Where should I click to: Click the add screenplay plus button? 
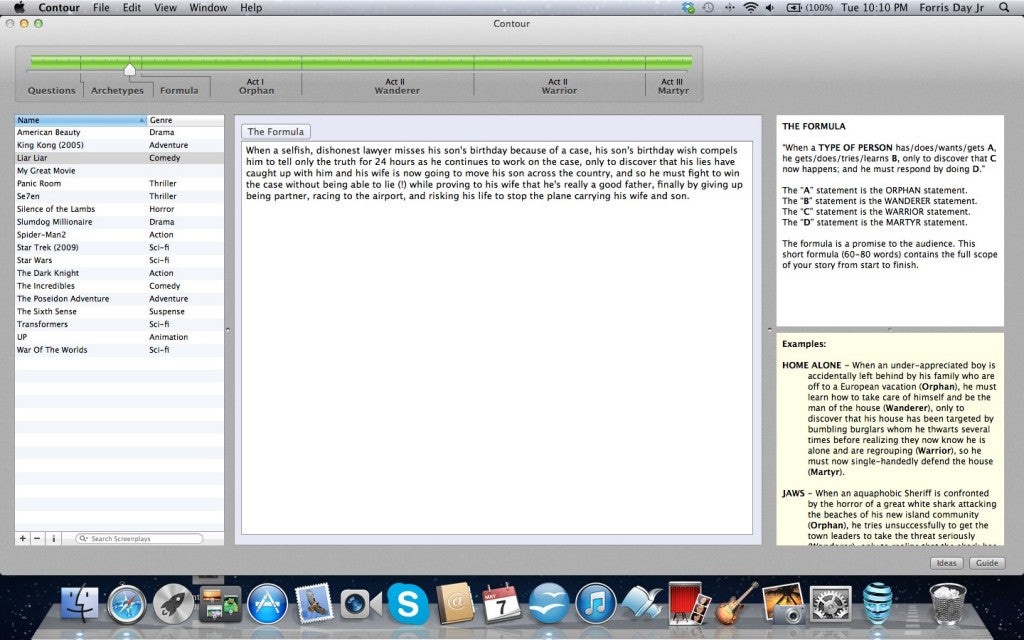coord(23,539)
